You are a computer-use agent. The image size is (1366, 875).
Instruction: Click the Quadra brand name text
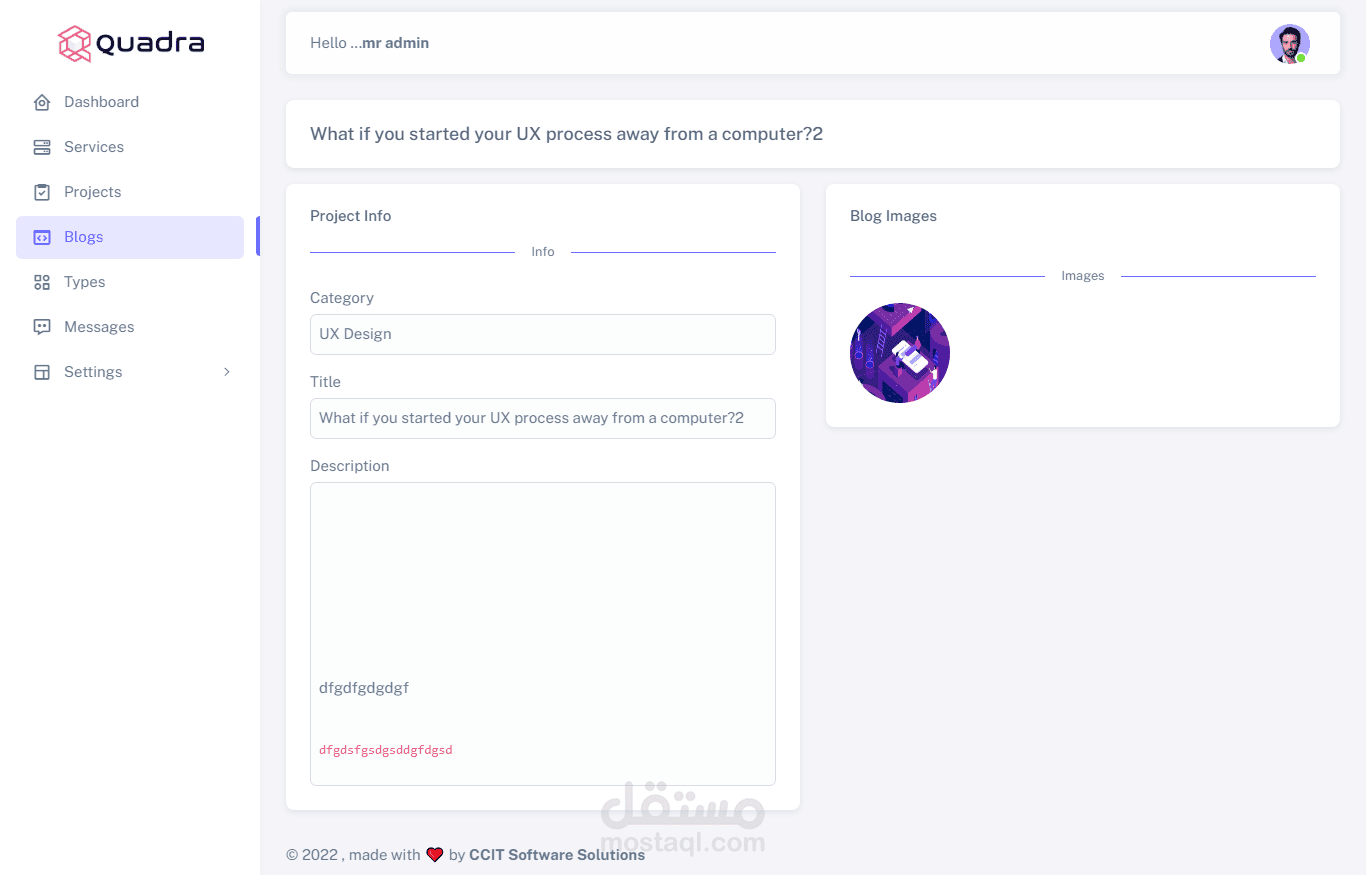150,43
